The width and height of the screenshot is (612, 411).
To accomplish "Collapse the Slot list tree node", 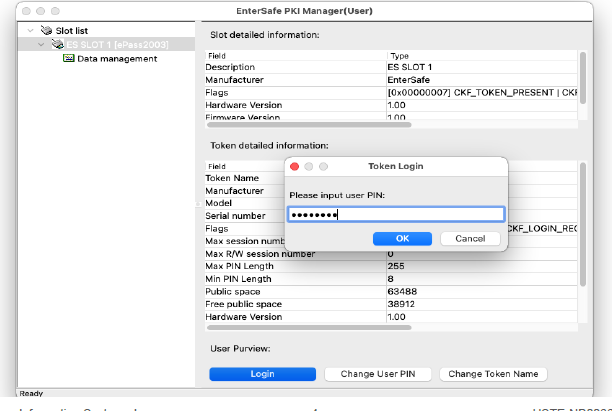I will (30, 30).
